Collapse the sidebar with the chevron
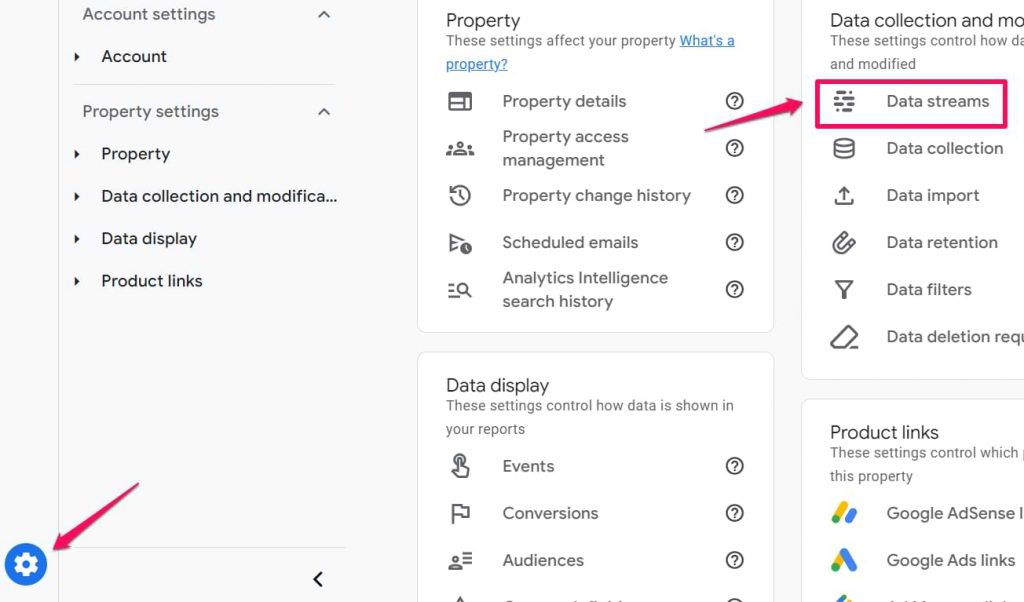Screen dimensions: 1024x602 [318, 578]
